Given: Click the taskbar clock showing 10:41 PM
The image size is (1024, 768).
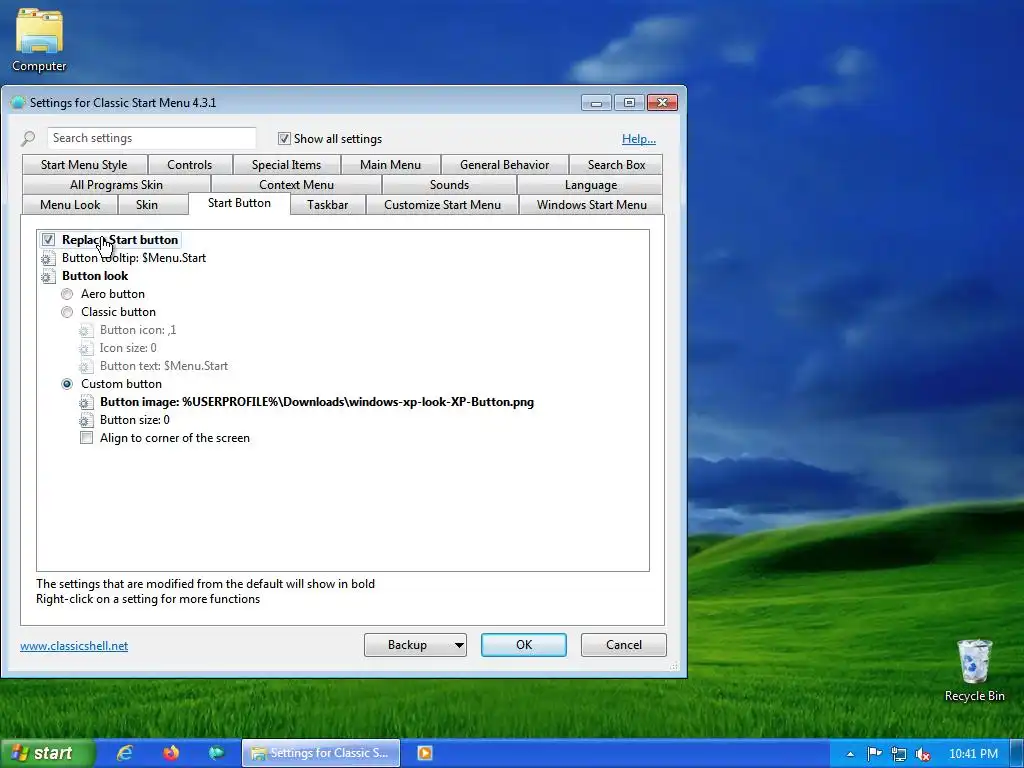Looking at the screenshot, I should [x=973, y=754].
